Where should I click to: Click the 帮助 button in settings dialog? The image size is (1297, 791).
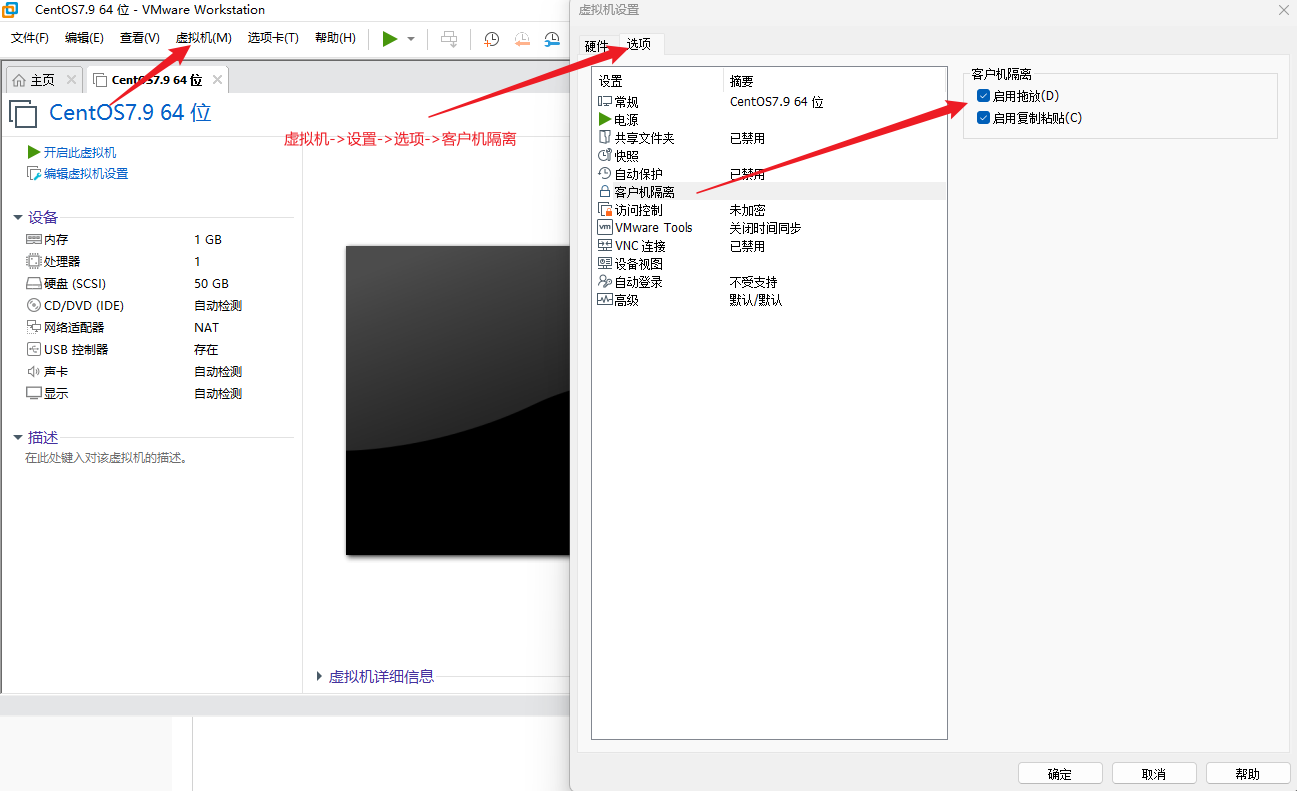(x=1248, y=774)
